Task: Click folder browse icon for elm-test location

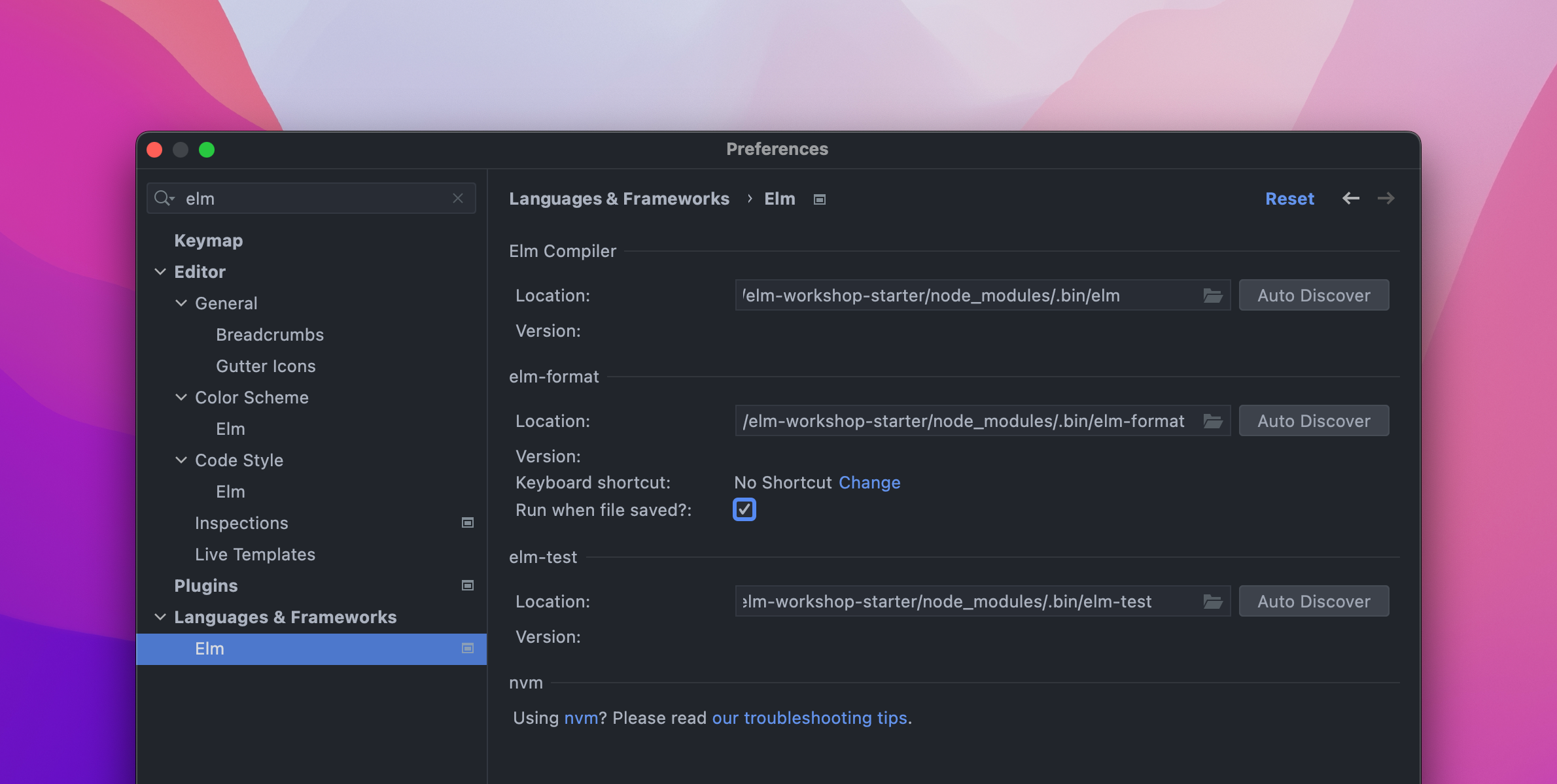Action: point(1212,602)
